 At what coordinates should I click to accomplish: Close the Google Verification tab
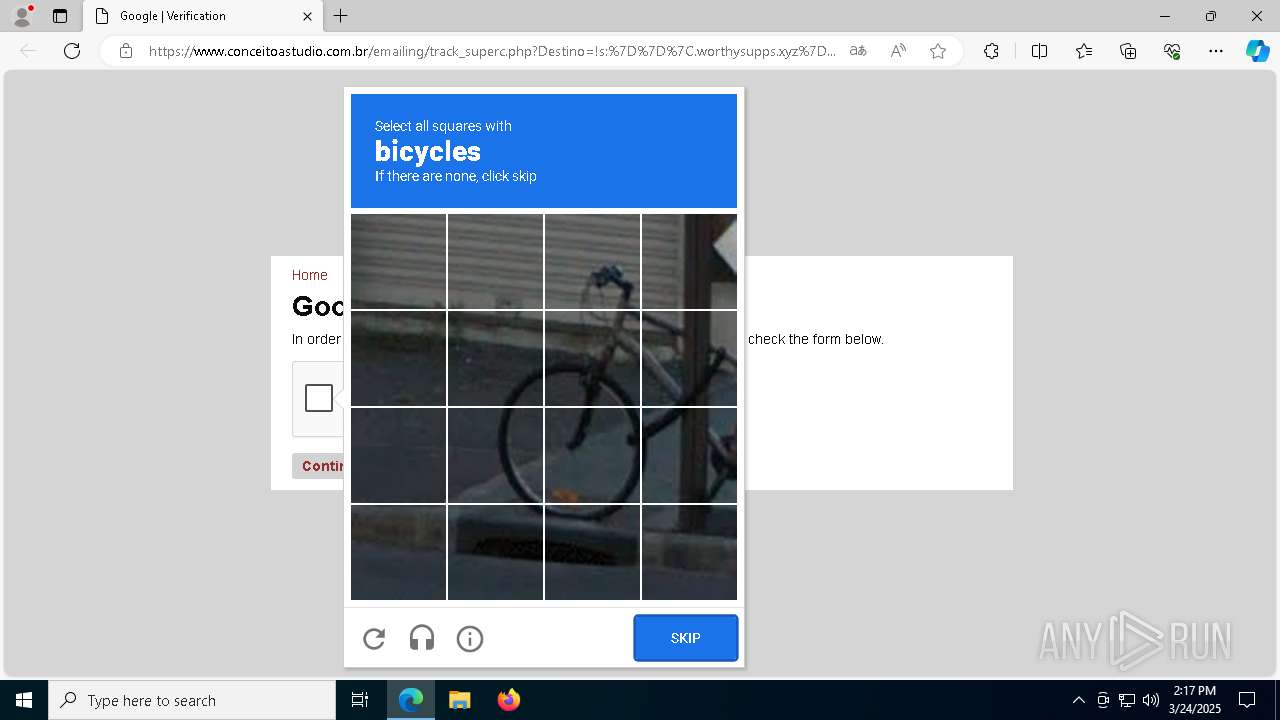click(307, 16)
